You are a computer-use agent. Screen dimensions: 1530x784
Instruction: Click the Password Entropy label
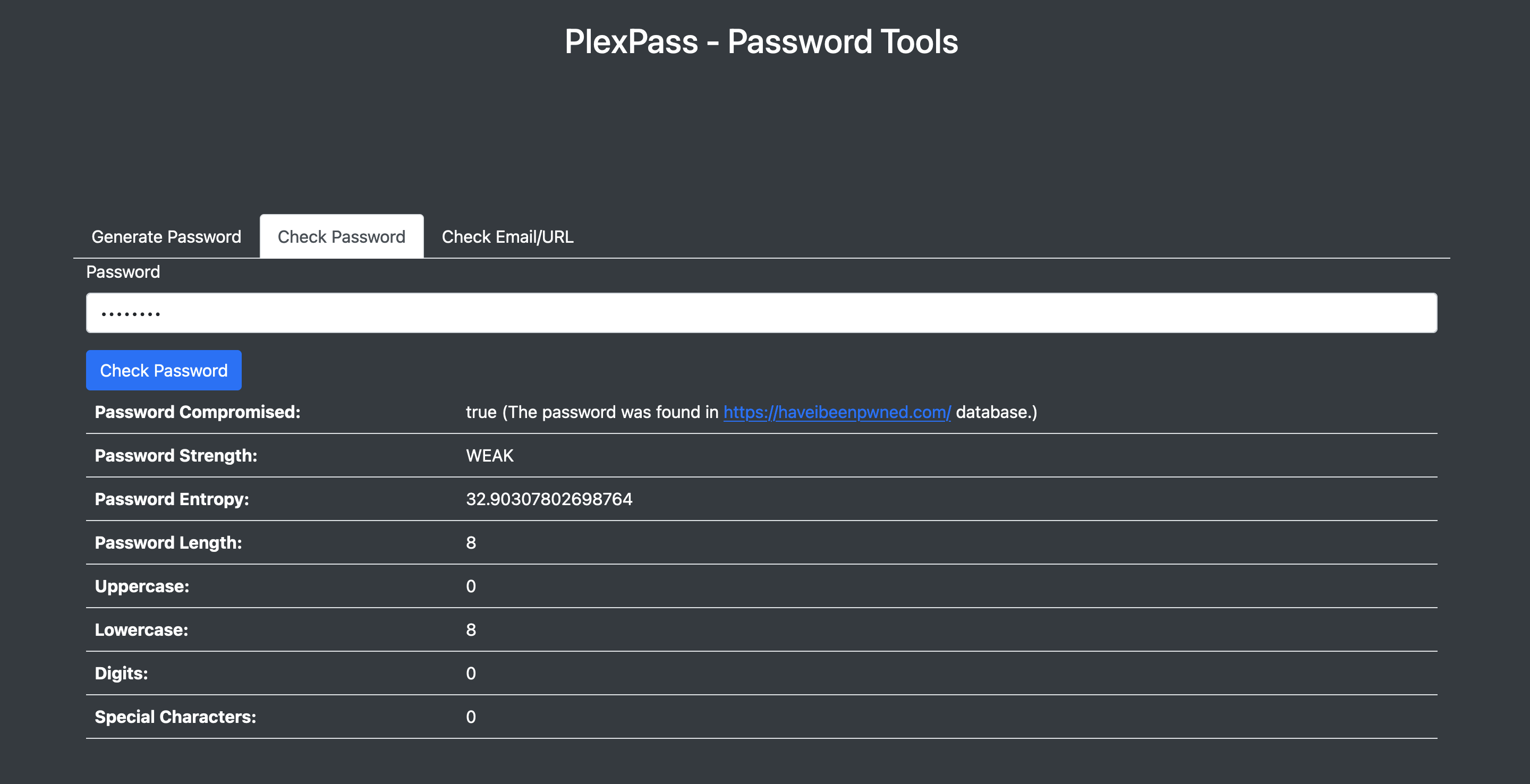click(172, 499)
